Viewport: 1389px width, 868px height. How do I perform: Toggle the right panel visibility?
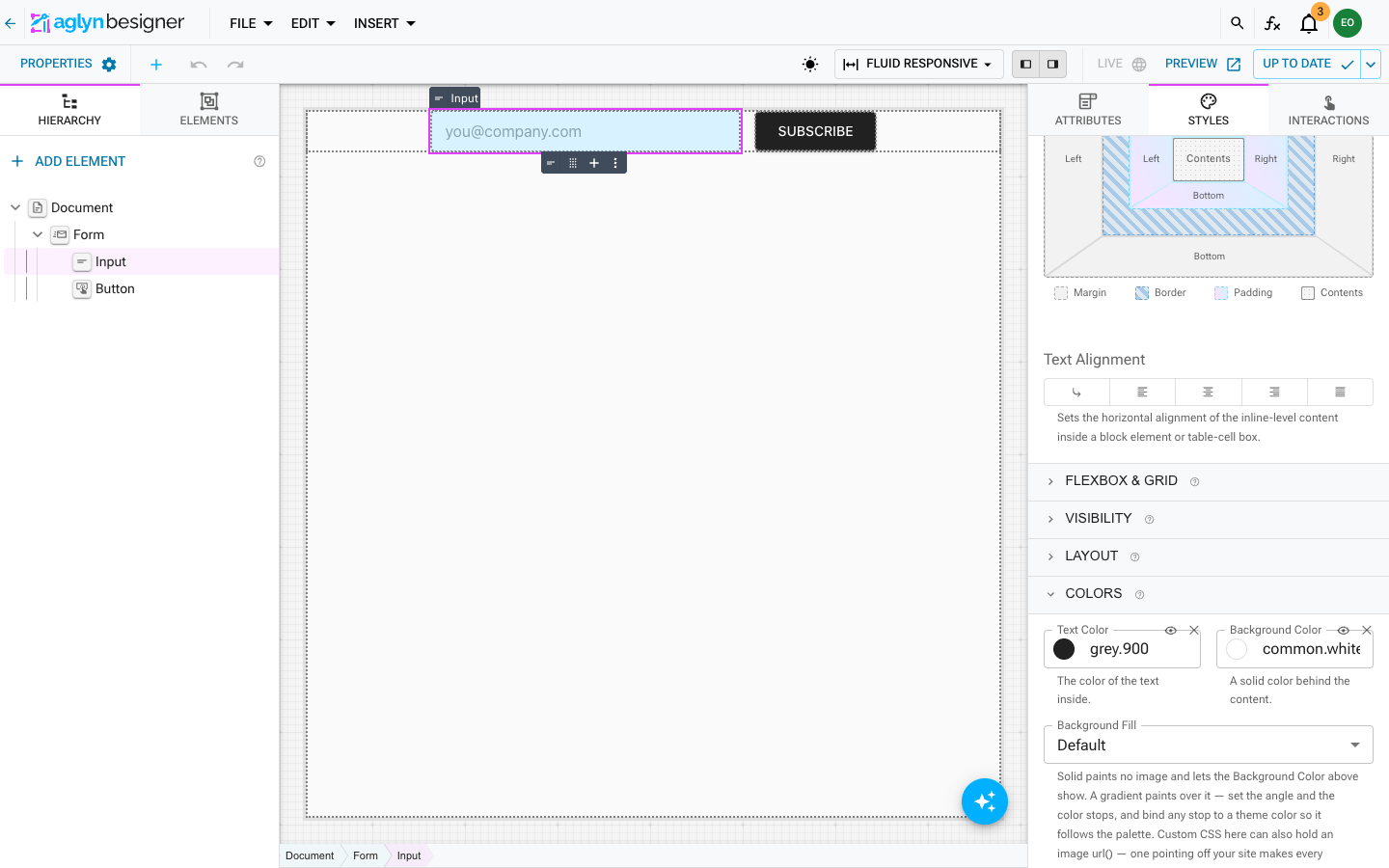click(x=1053, y=65)
